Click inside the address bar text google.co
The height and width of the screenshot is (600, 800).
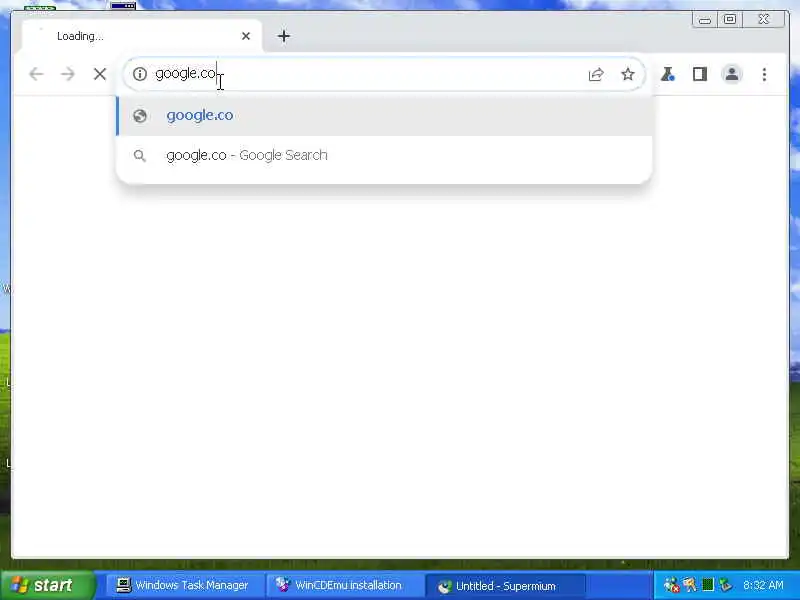[x=186, y=73]
